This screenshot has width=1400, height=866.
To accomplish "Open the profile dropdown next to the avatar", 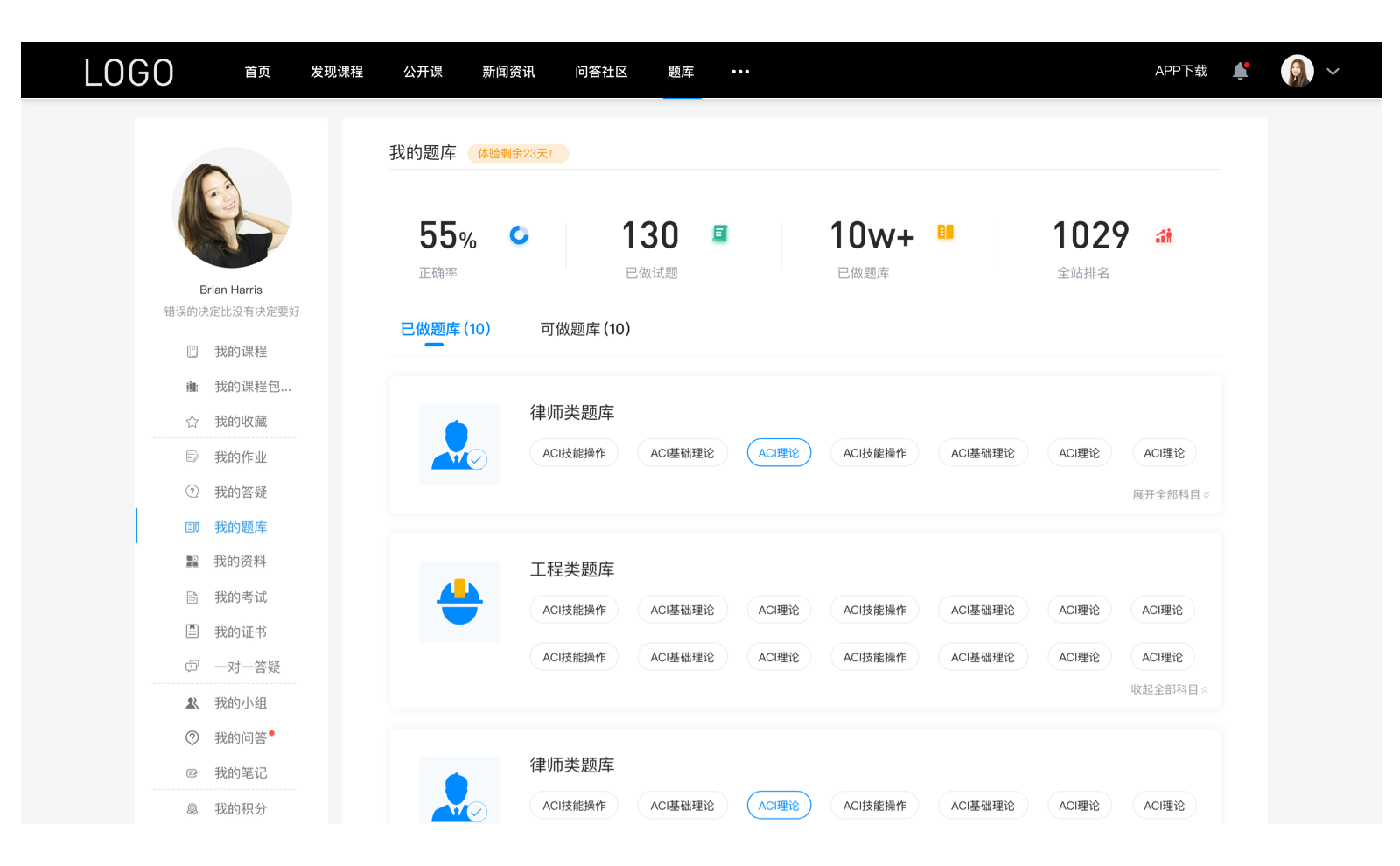I will click(1333, 71).
